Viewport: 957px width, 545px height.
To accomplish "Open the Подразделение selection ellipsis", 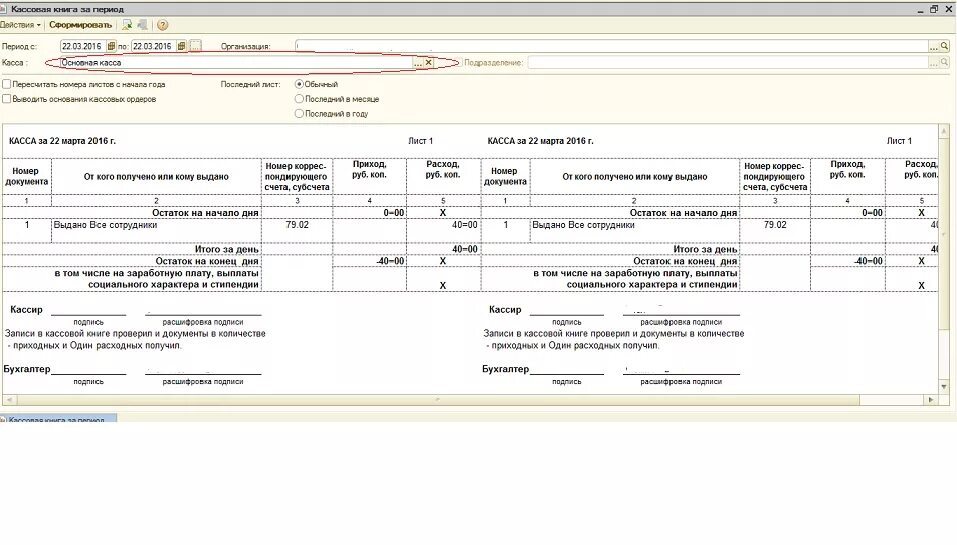I will (934, 62).
